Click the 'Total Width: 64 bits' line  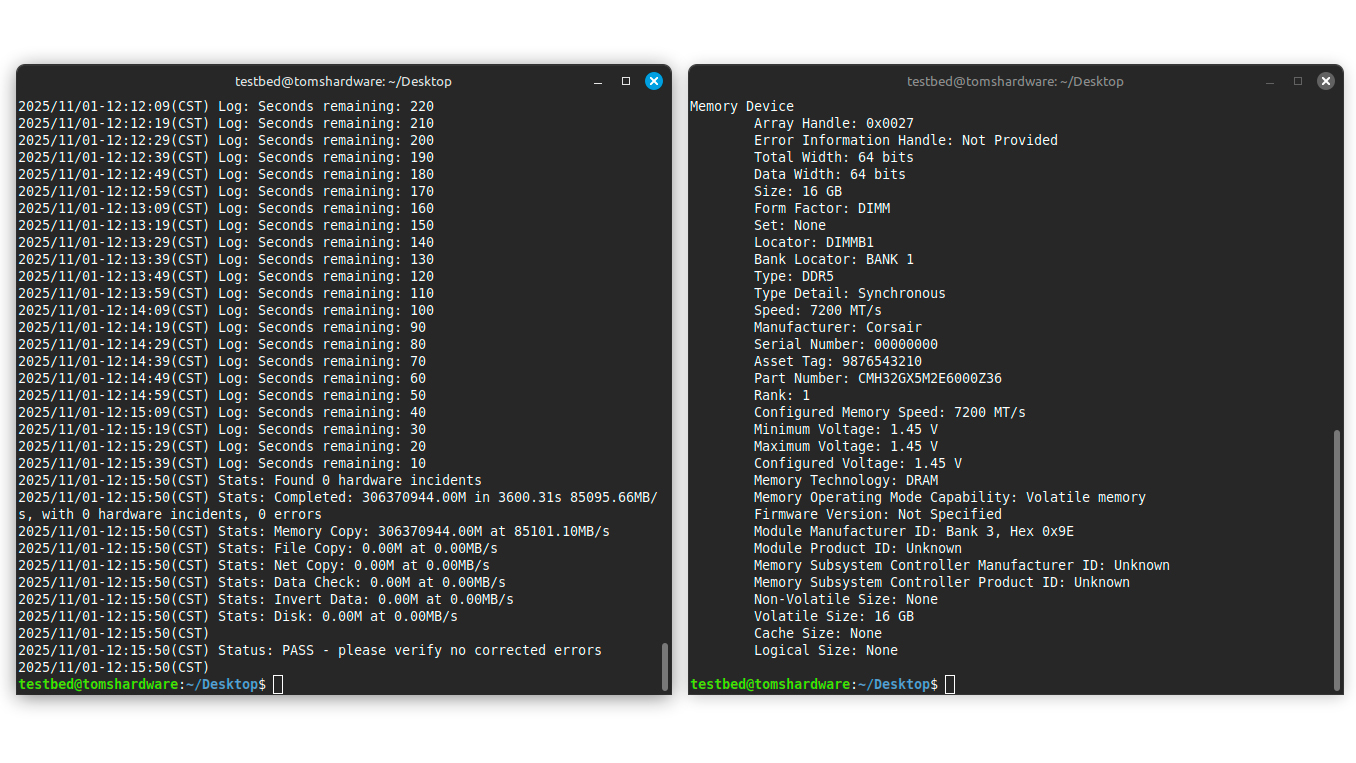click(834, 157)
